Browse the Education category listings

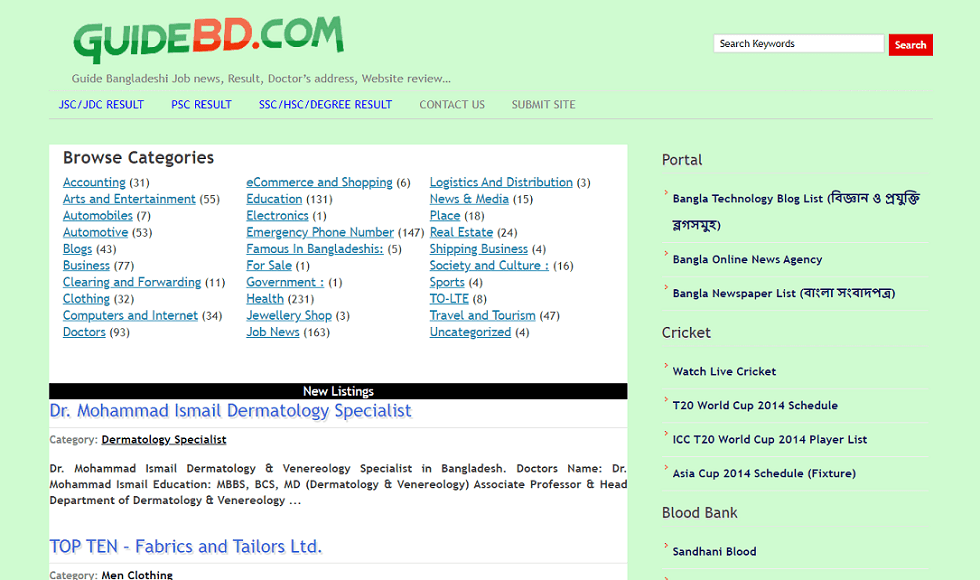coord(274,198)
